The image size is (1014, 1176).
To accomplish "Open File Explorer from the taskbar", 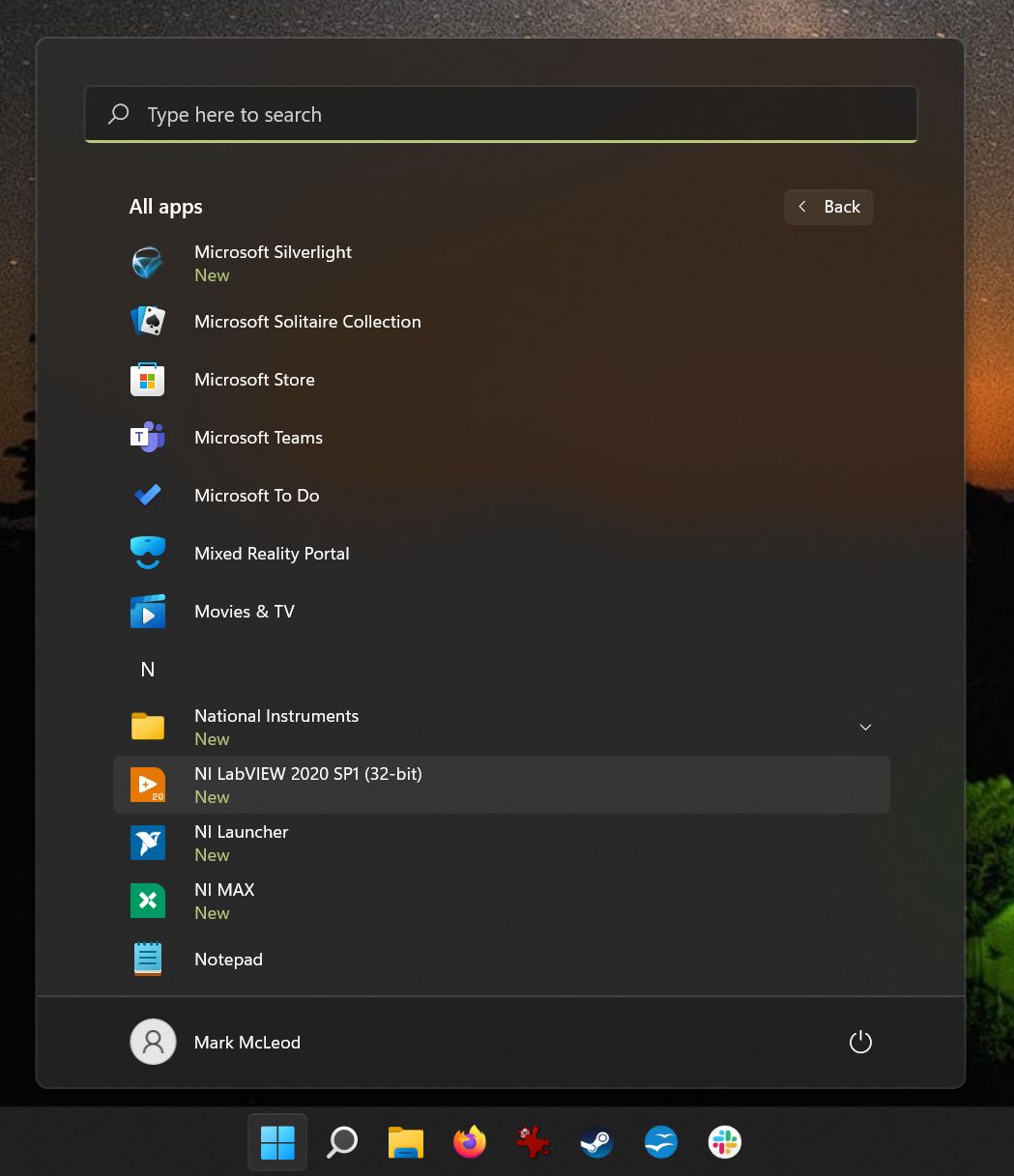I will [x=406, y=1142].
